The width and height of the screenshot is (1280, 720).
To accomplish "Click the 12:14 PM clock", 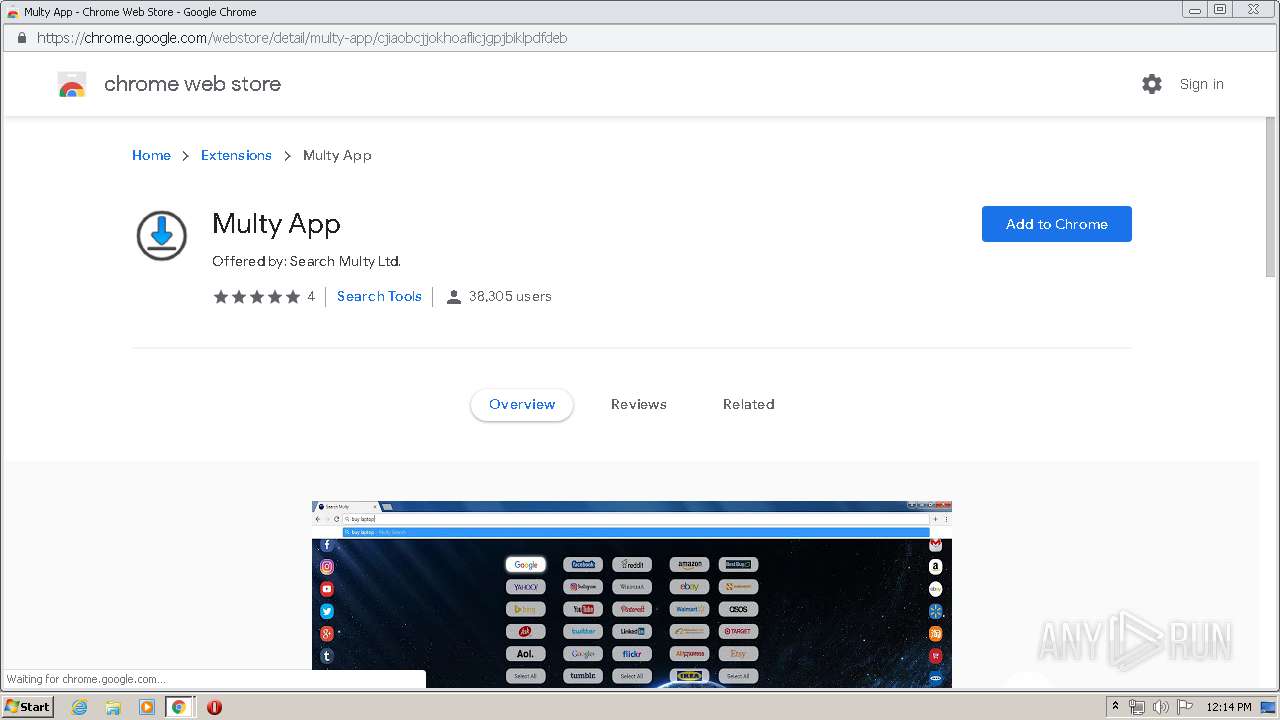I will 1229,707.
